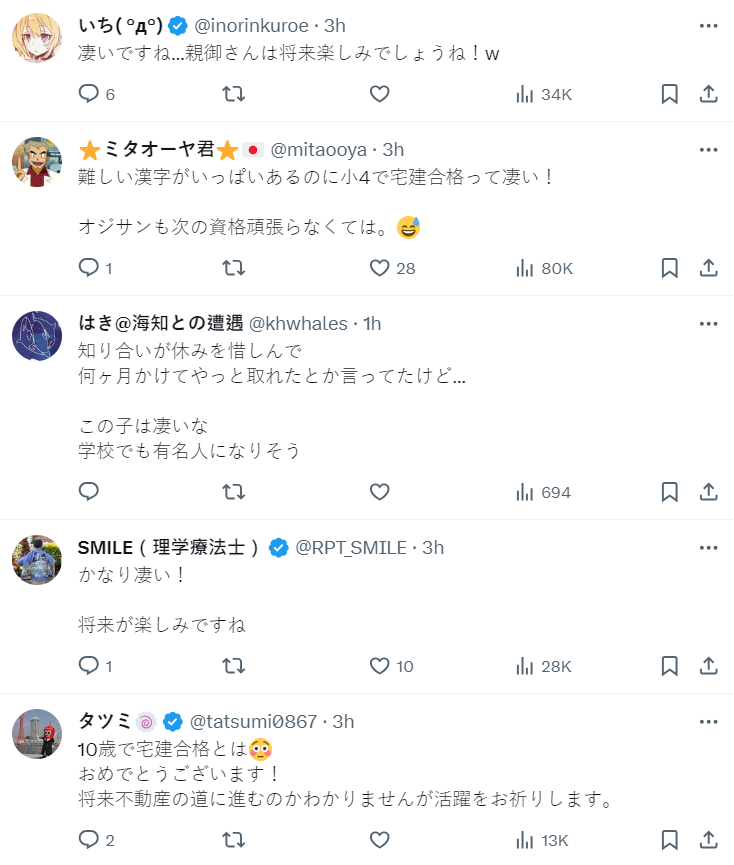Viewport: 734px width, 865px height.
Task: Reply to the @tatsumi0867 tweet
Action: [x=89, y=840]
